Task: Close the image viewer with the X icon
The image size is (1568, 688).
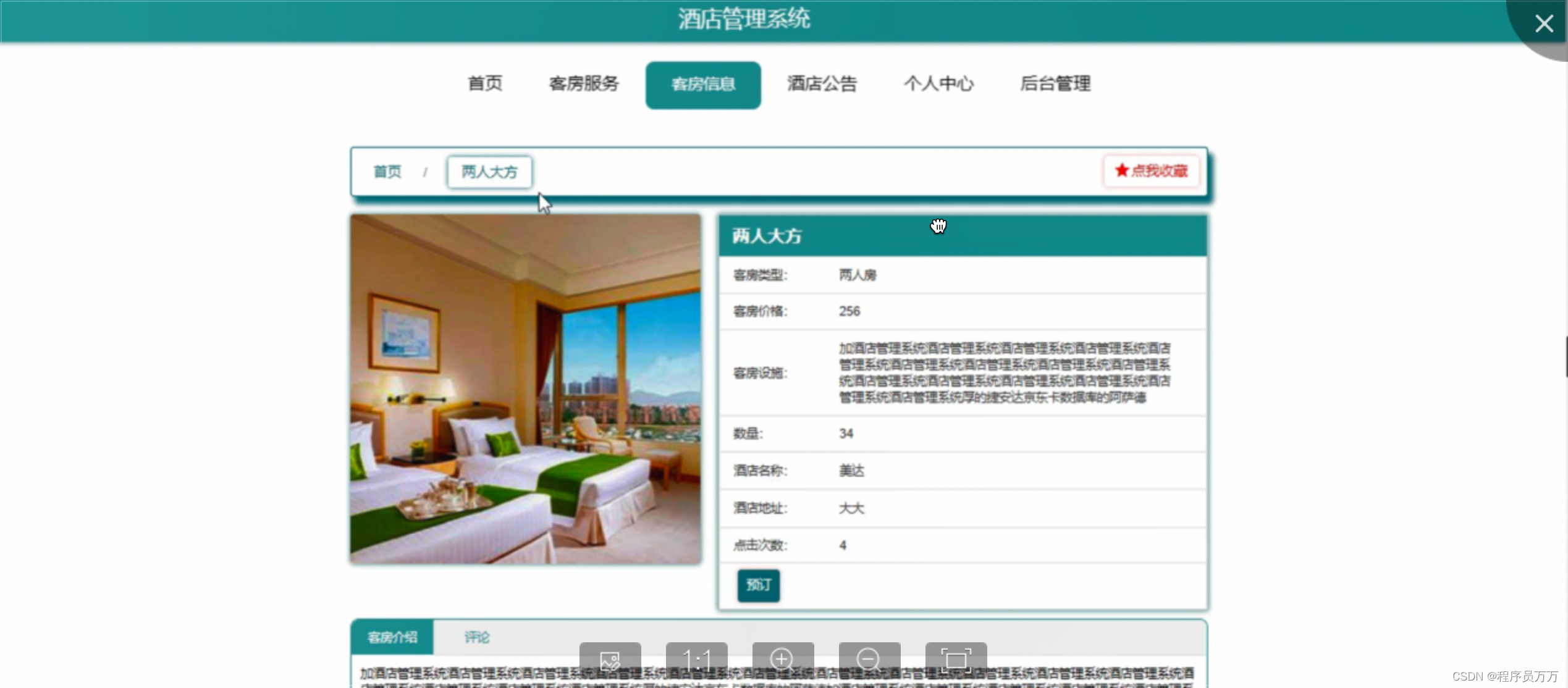Action: (x=1543, y=24)
